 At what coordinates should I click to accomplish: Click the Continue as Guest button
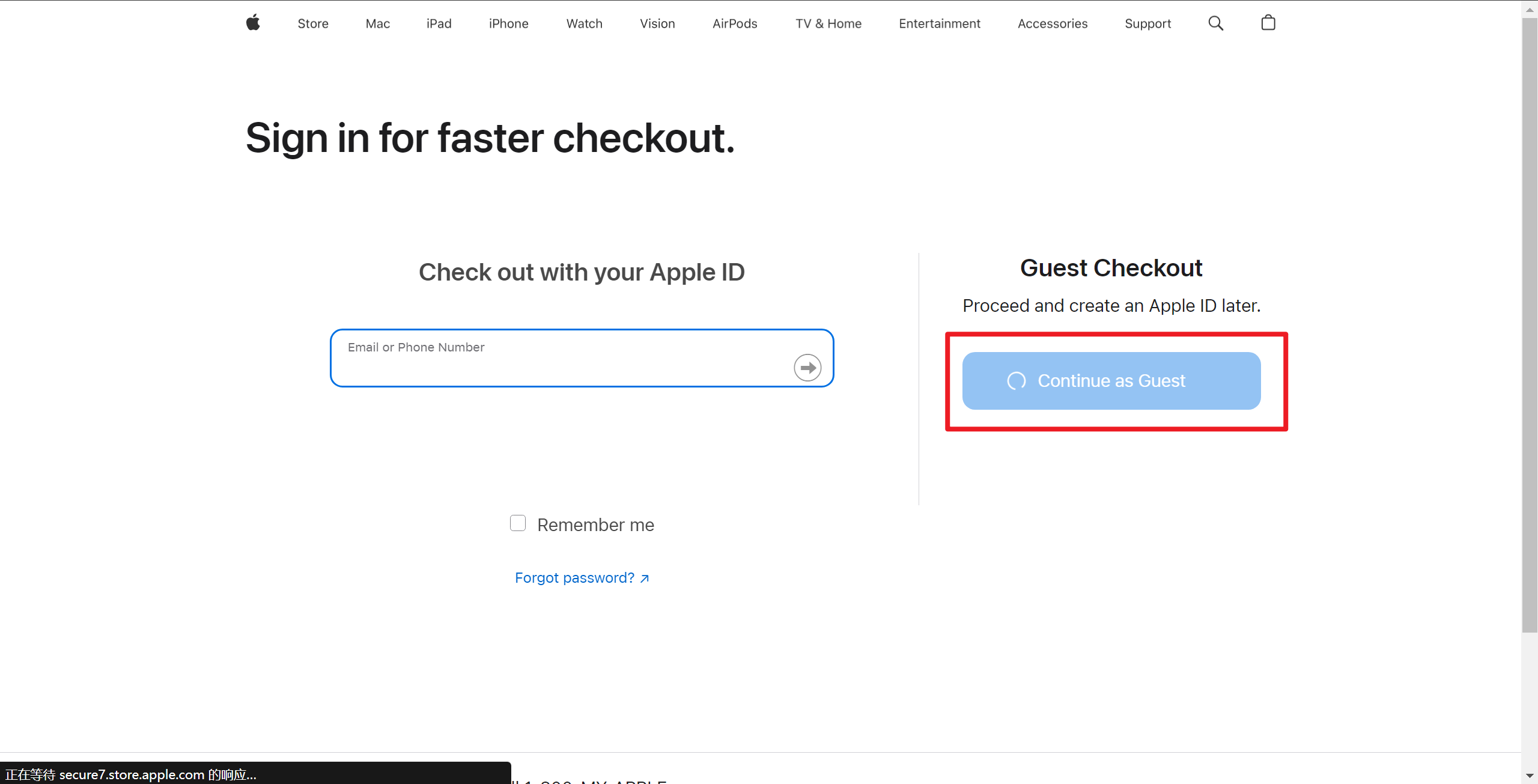click(1111, 381)
